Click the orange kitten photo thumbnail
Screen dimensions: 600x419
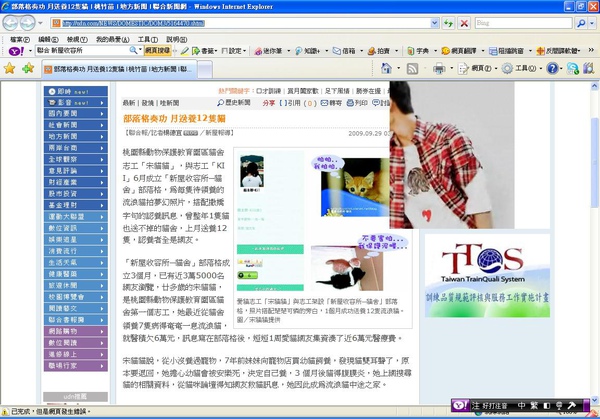coord(355,187)
